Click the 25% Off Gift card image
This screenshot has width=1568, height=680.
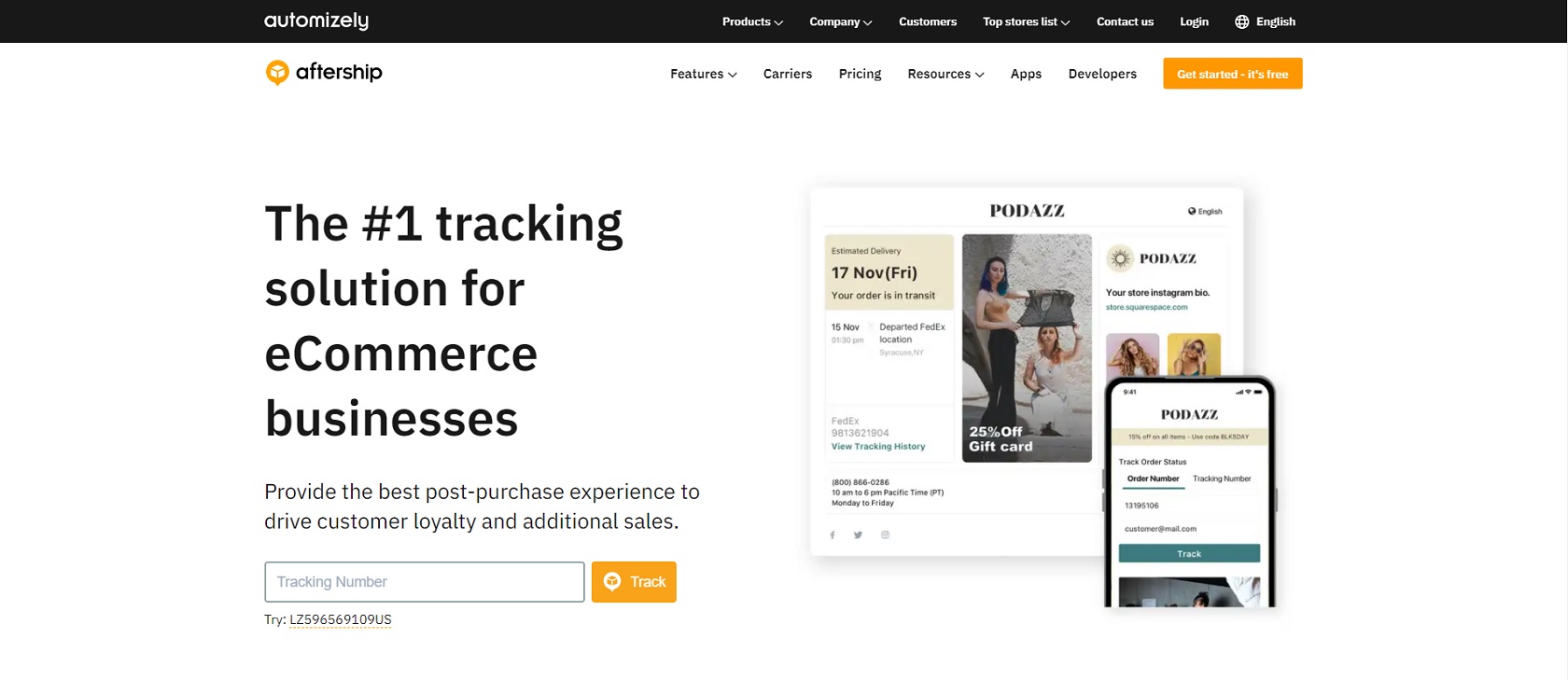point(1027,348)
